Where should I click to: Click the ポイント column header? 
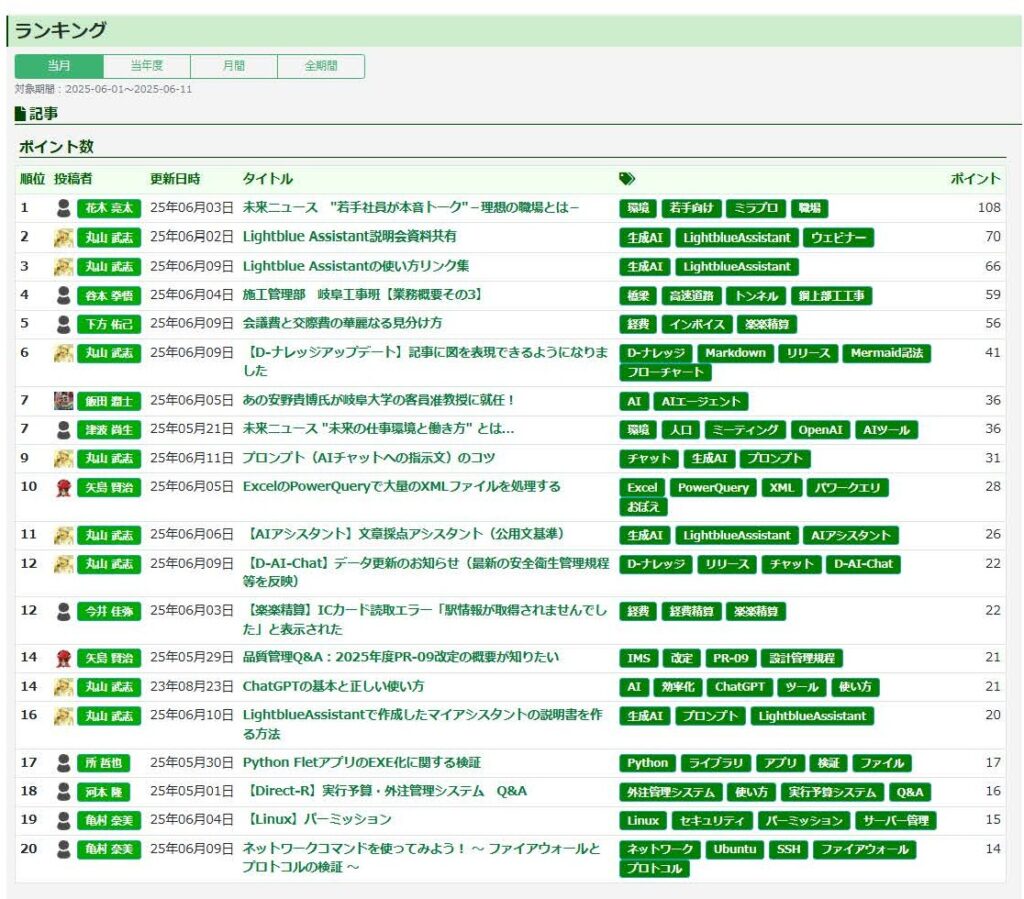(974, 179)
